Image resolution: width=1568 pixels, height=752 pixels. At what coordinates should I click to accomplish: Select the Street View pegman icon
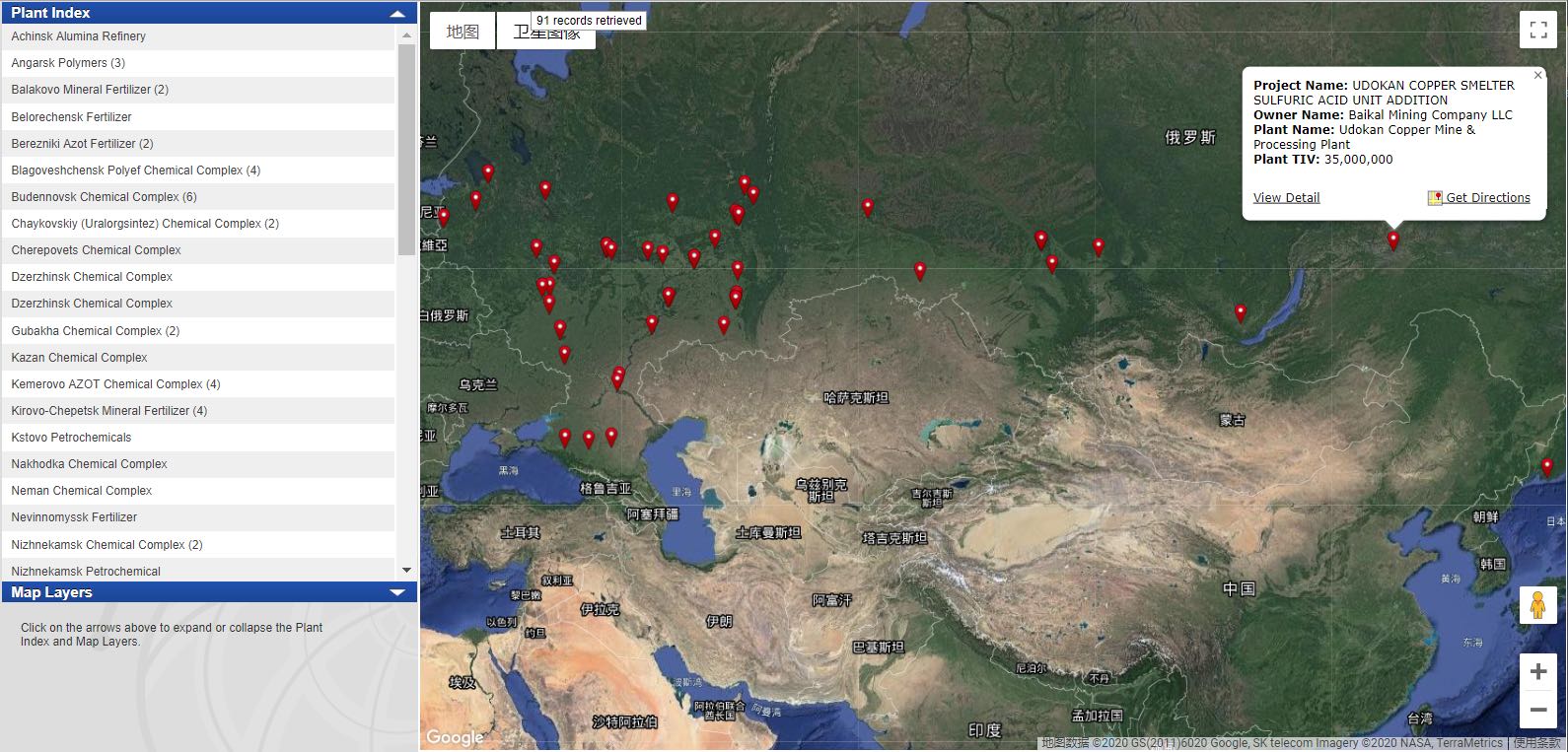pyautogui.click(x=1537, y=605)
